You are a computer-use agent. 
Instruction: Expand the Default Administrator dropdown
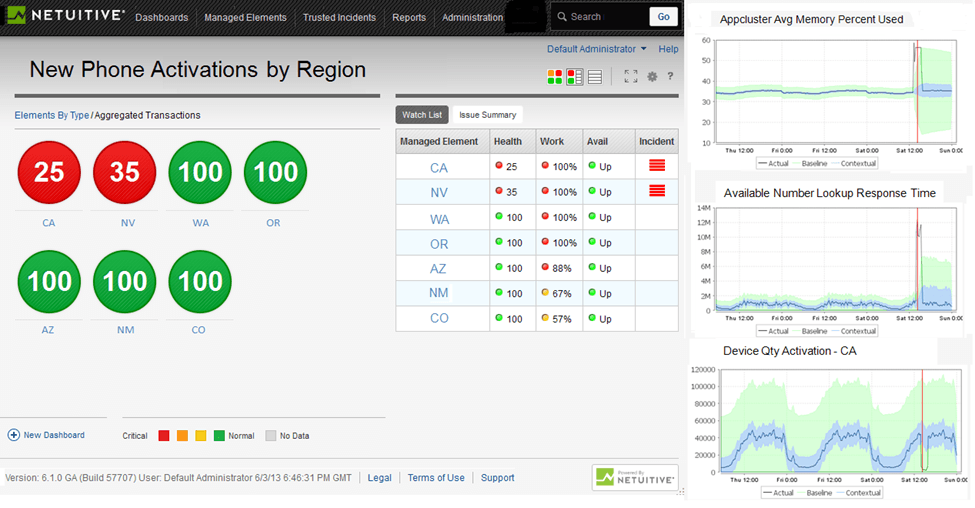pyautogui.click(x=596, y=49)
